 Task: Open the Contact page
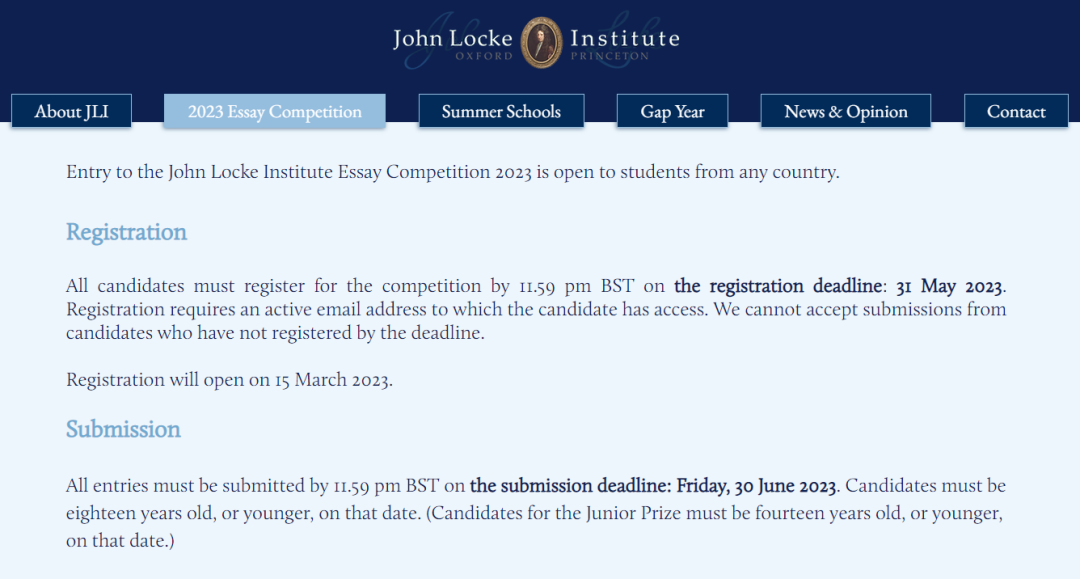pyautogui.click(x=1016, y=112)
